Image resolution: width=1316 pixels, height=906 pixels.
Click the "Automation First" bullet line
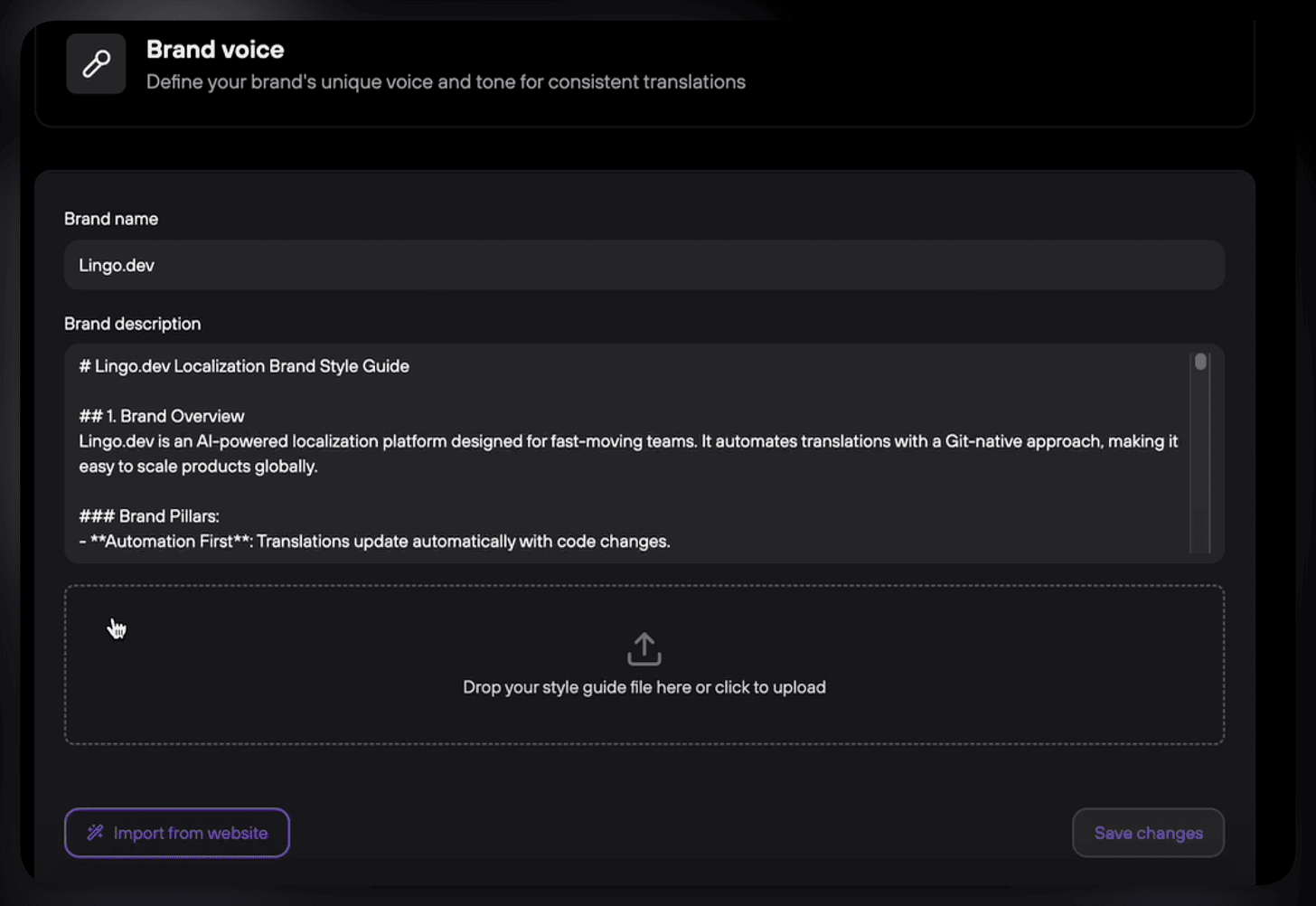tap(380, 542)
